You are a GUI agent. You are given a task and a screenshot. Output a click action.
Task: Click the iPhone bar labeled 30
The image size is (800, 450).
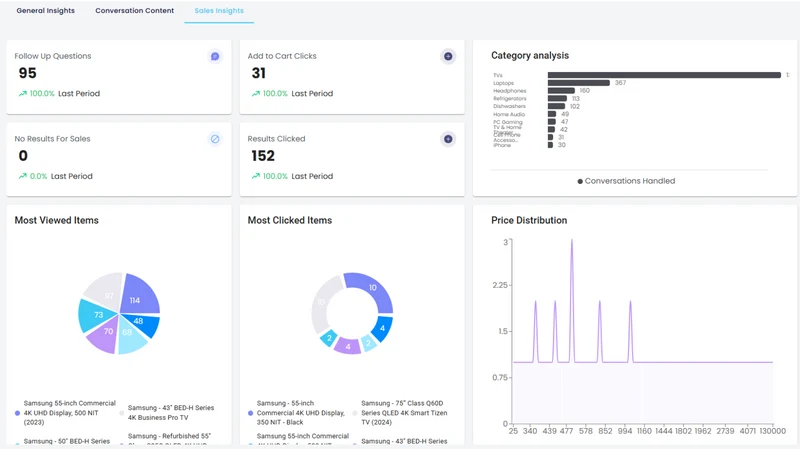(x=550, y=145)
